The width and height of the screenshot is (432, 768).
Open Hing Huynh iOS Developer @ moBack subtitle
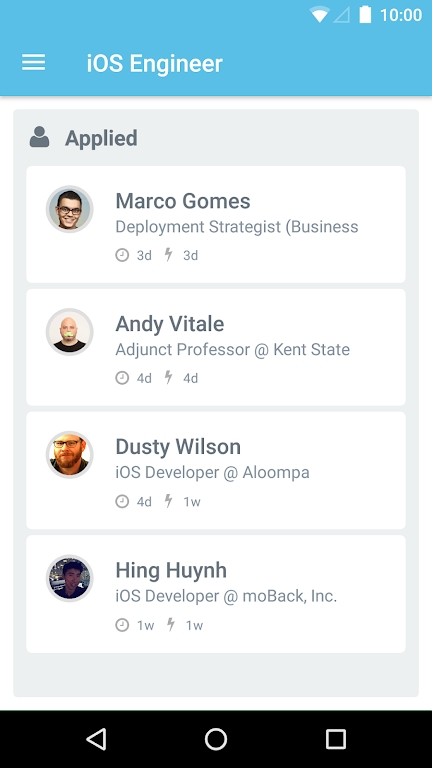pyautogui.click(x=226, y=596)
